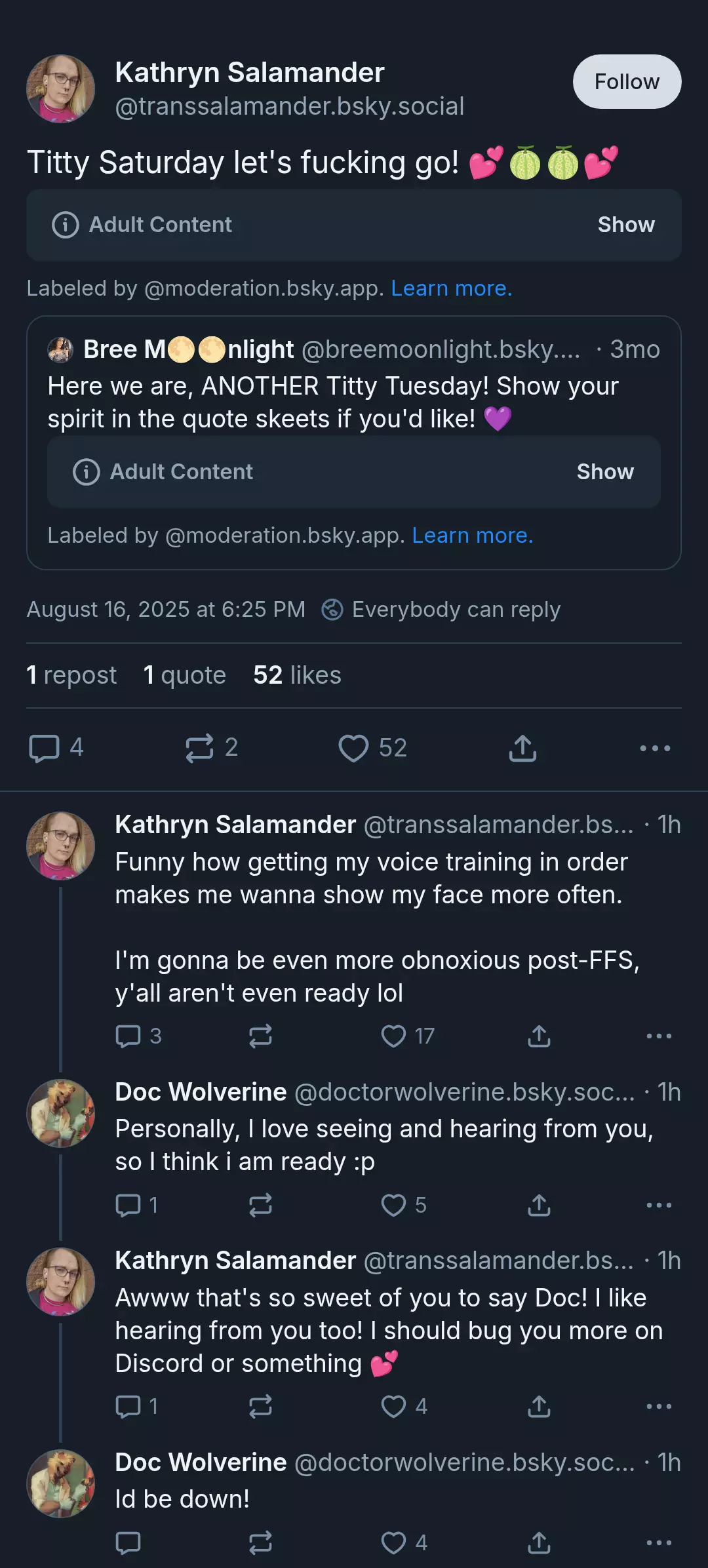Viewport: 708px width, 1568px height.
Task: Share the main post via share icon
Action: click(522, 748)
